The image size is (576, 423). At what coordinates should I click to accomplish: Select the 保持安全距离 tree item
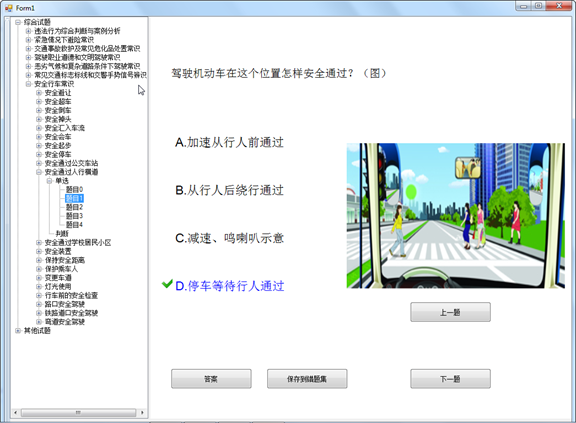(65, 260)
